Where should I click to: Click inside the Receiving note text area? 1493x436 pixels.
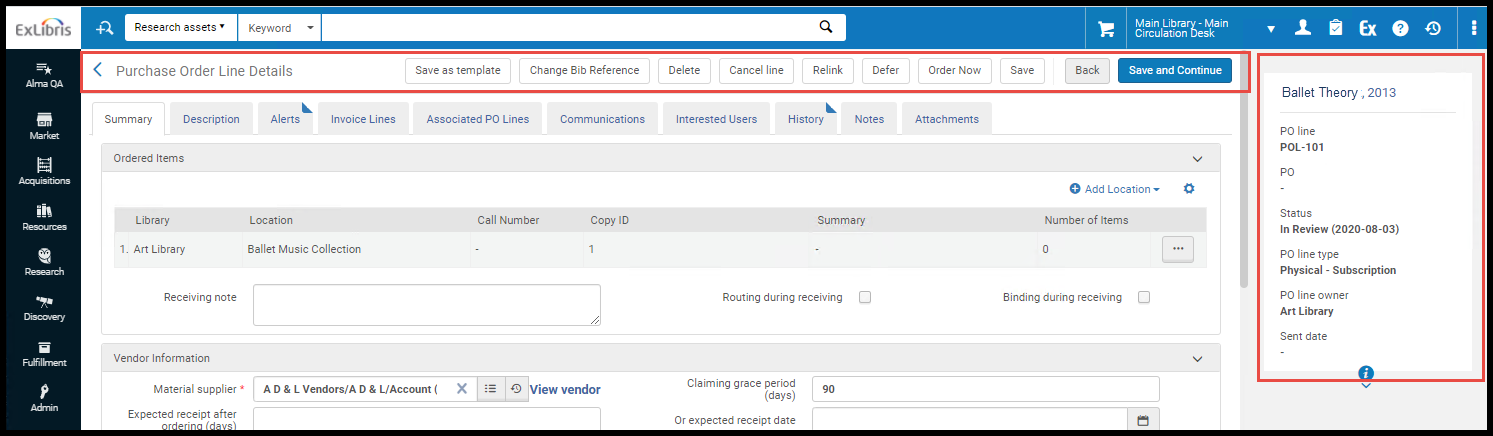[427, 304]
